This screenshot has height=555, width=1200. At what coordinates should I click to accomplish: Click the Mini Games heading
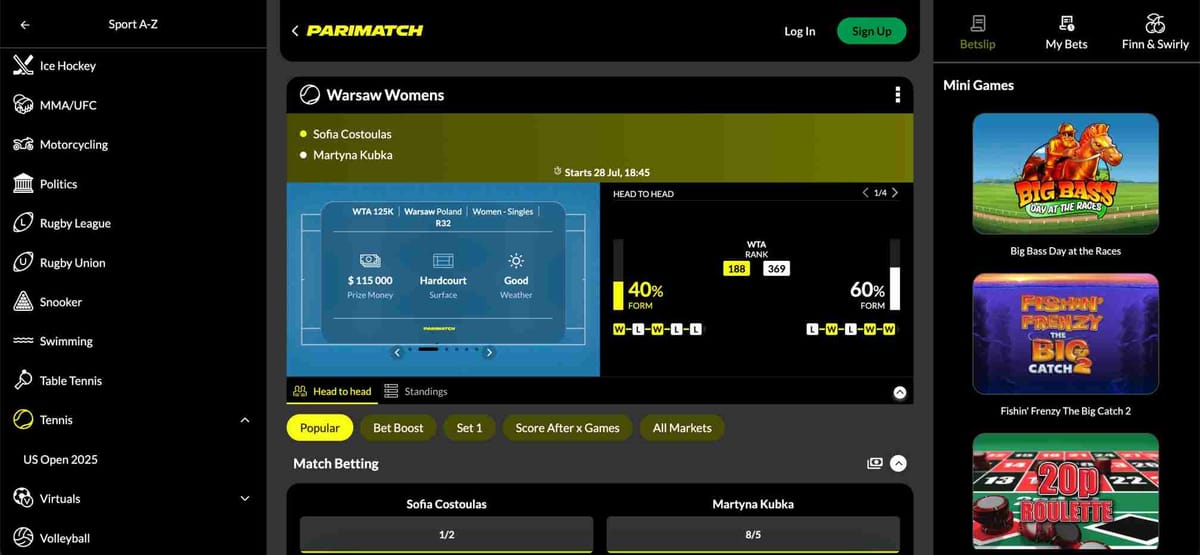(x=978, y=85)
